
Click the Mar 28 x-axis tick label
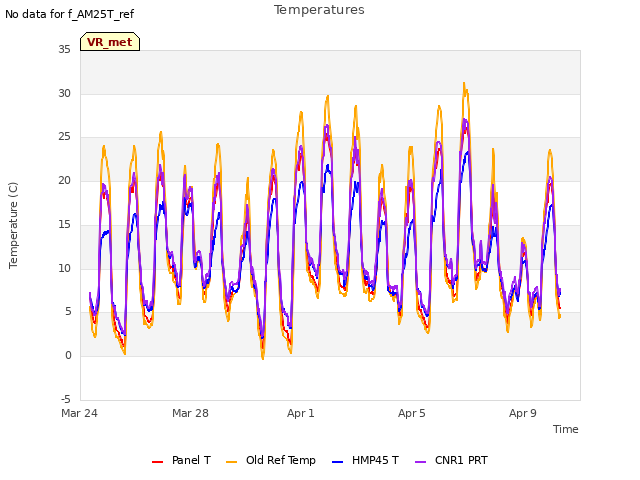click(190, 413)
